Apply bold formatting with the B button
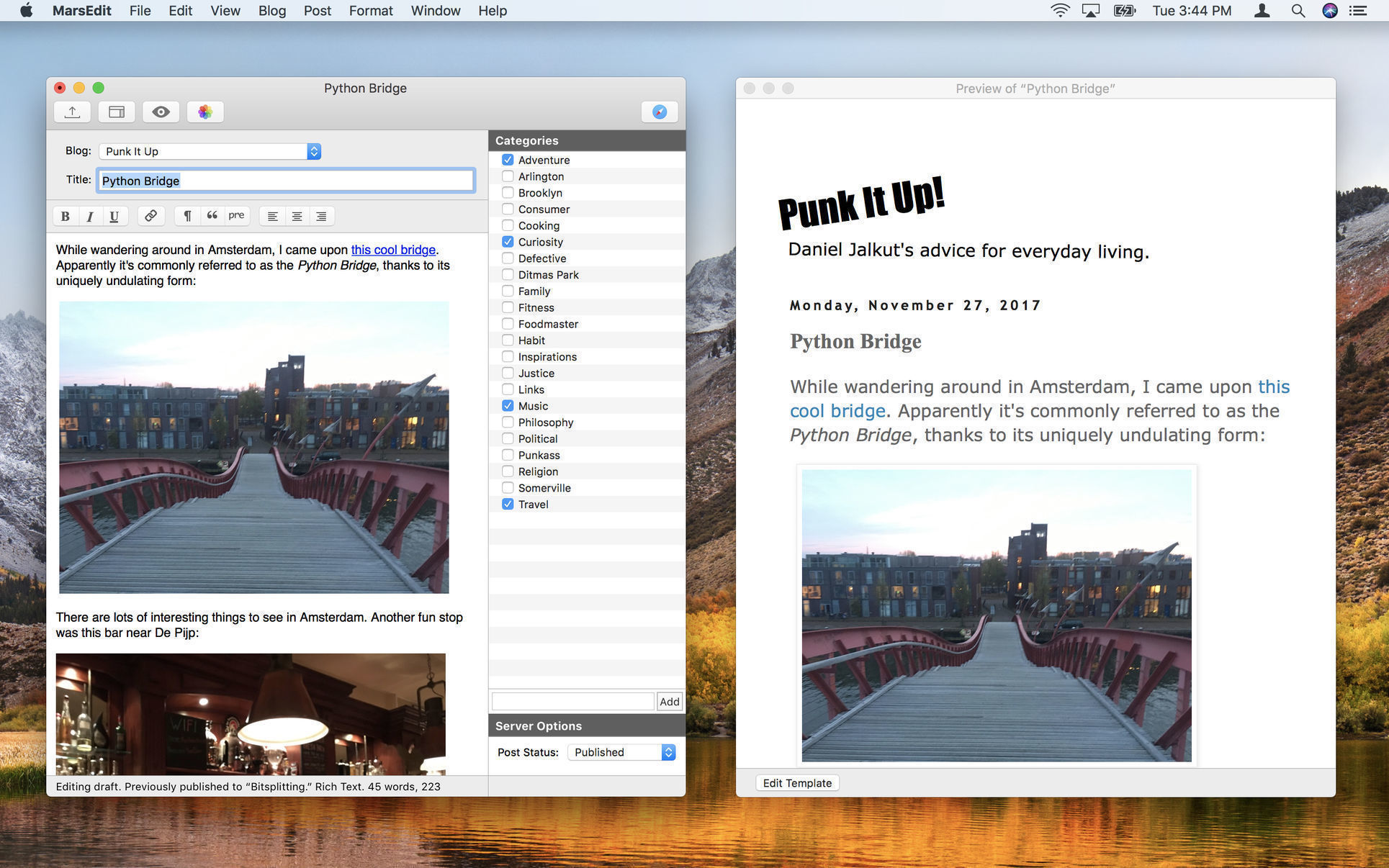The height and width of the screenshot is (868, 1389). [x=66, y=216]
